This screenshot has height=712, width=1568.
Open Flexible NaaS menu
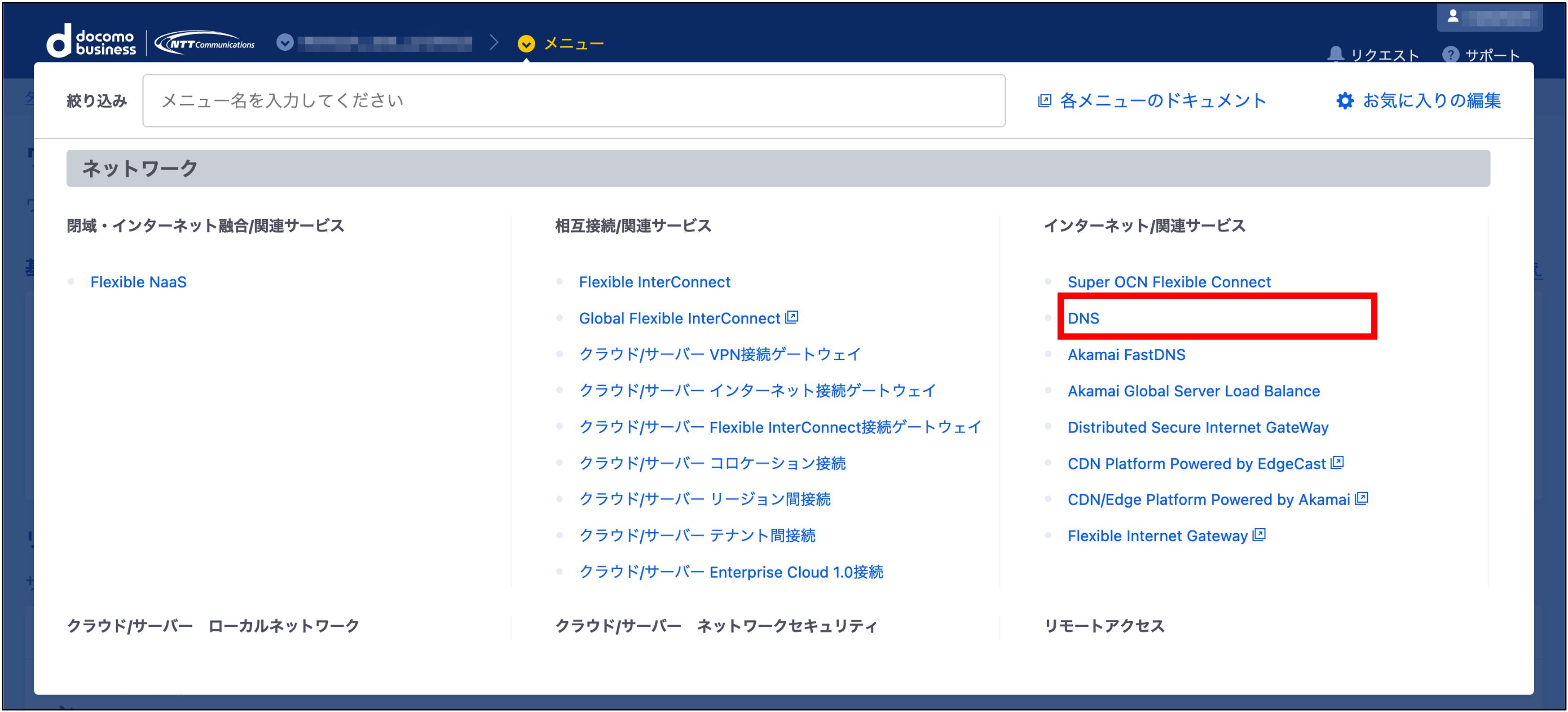coord(138,282)
